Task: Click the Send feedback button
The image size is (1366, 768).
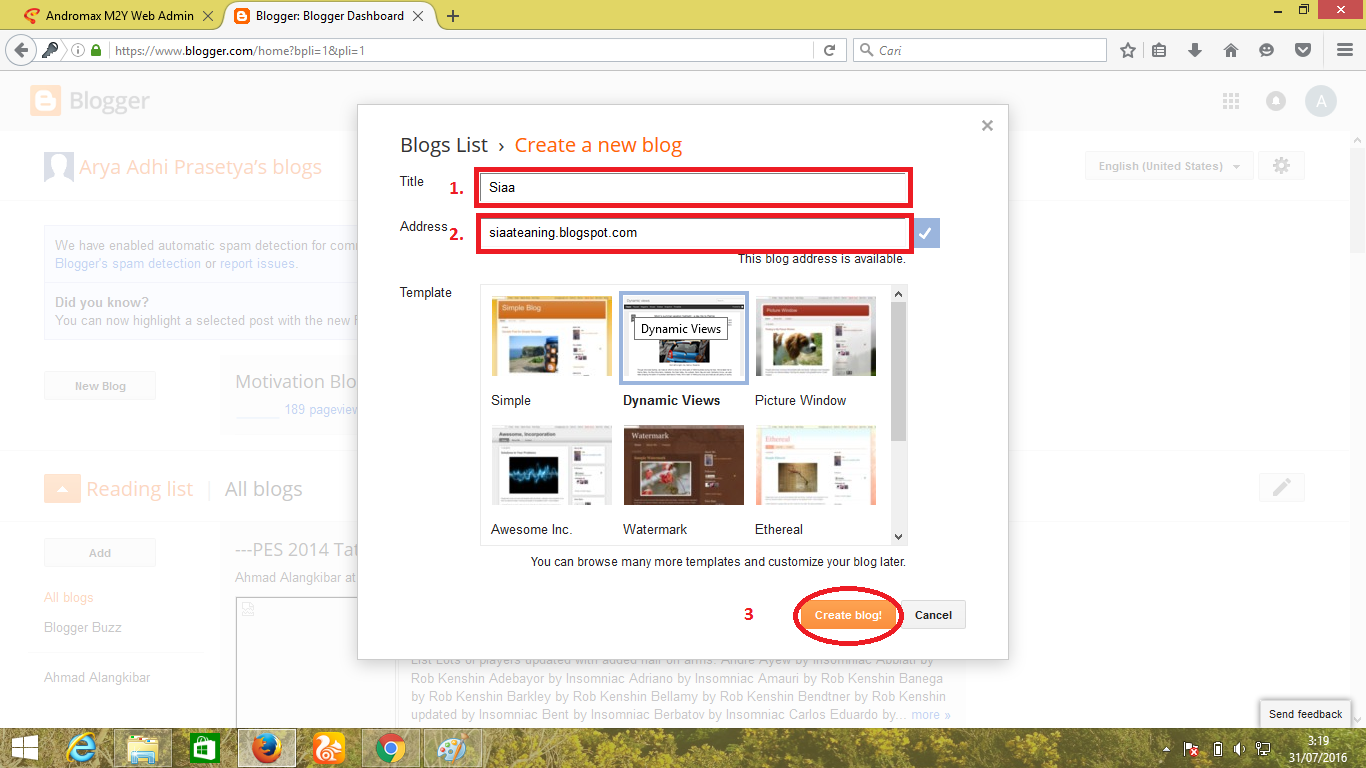Action: (x=1304, y=713)
